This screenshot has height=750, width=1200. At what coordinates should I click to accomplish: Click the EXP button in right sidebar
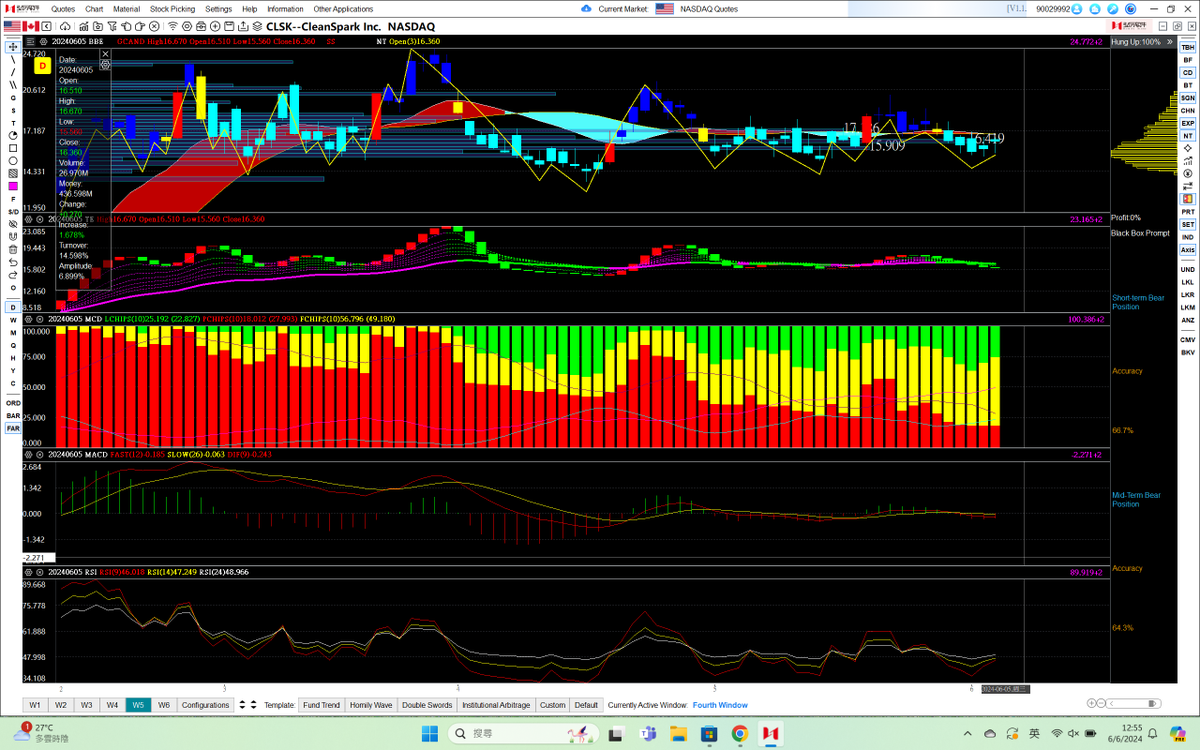[1188, 123]
